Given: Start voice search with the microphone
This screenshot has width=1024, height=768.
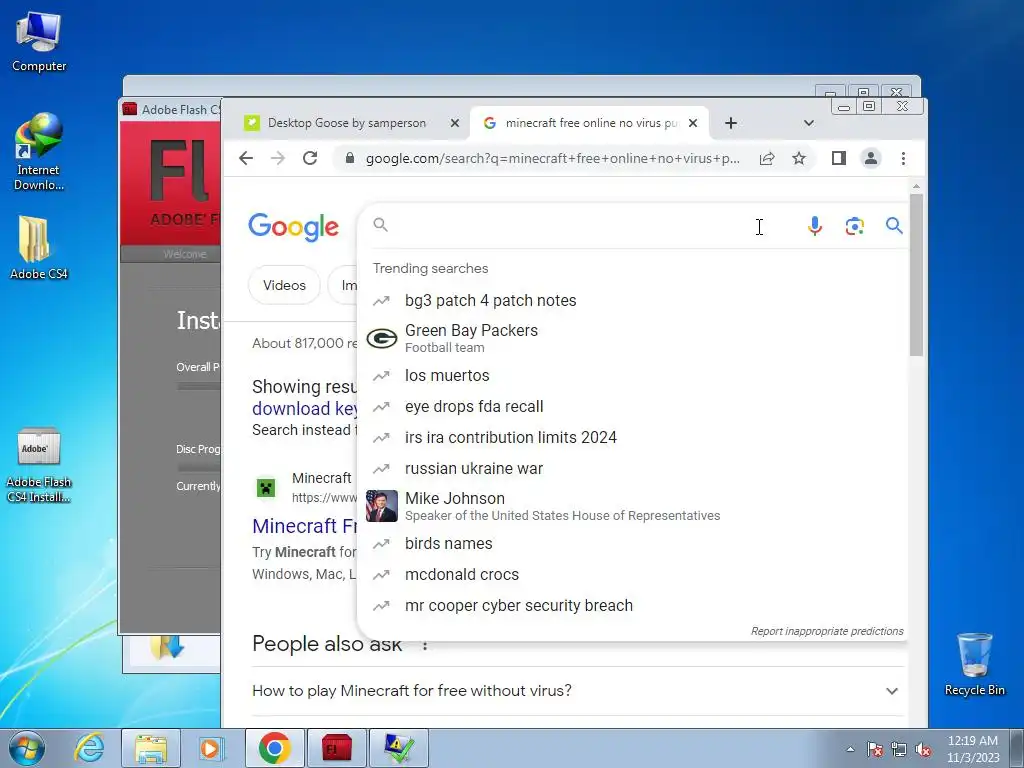Looking at the screenshot, I should tap(814, 226).
